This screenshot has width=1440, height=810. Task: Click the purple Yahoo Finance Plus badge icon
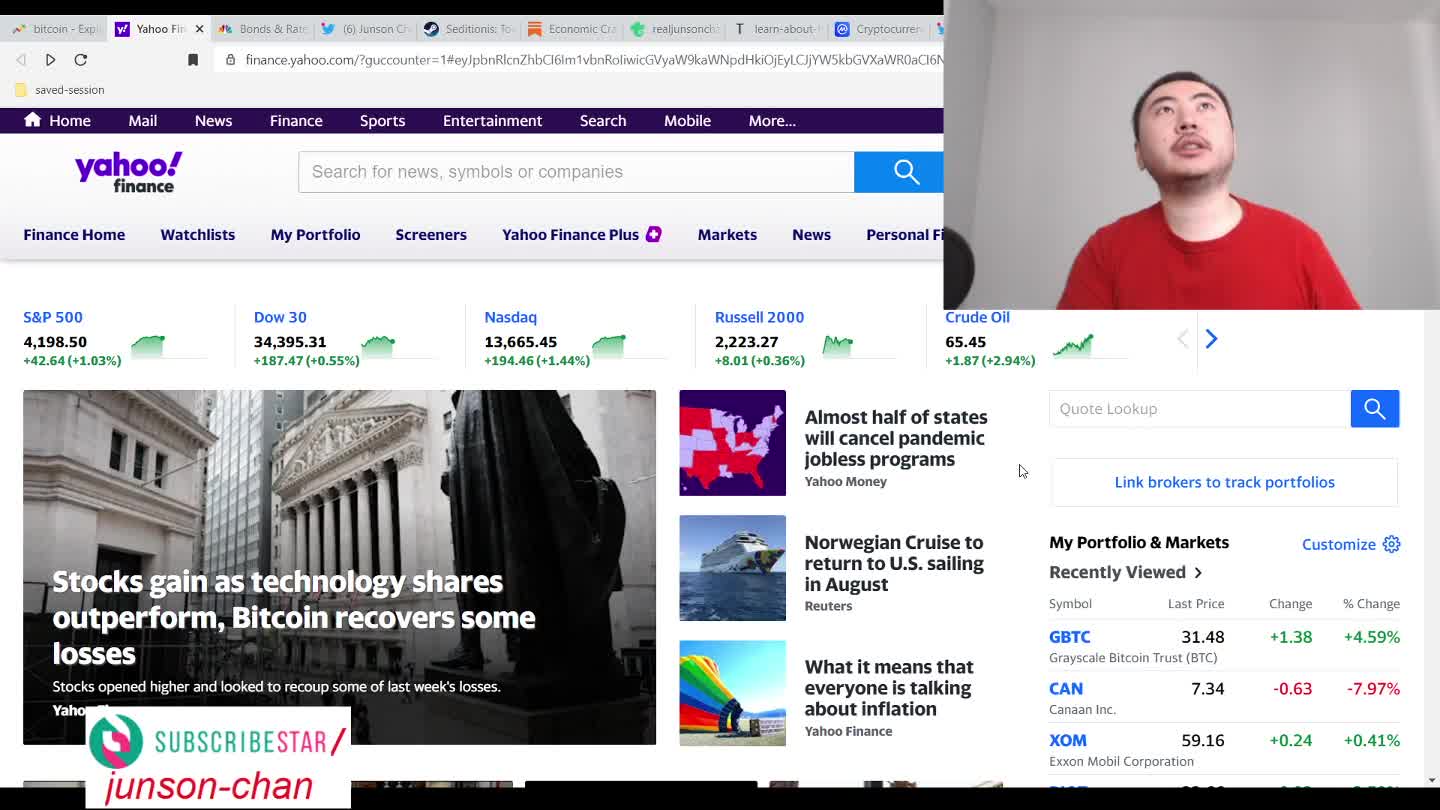point(653,235)
